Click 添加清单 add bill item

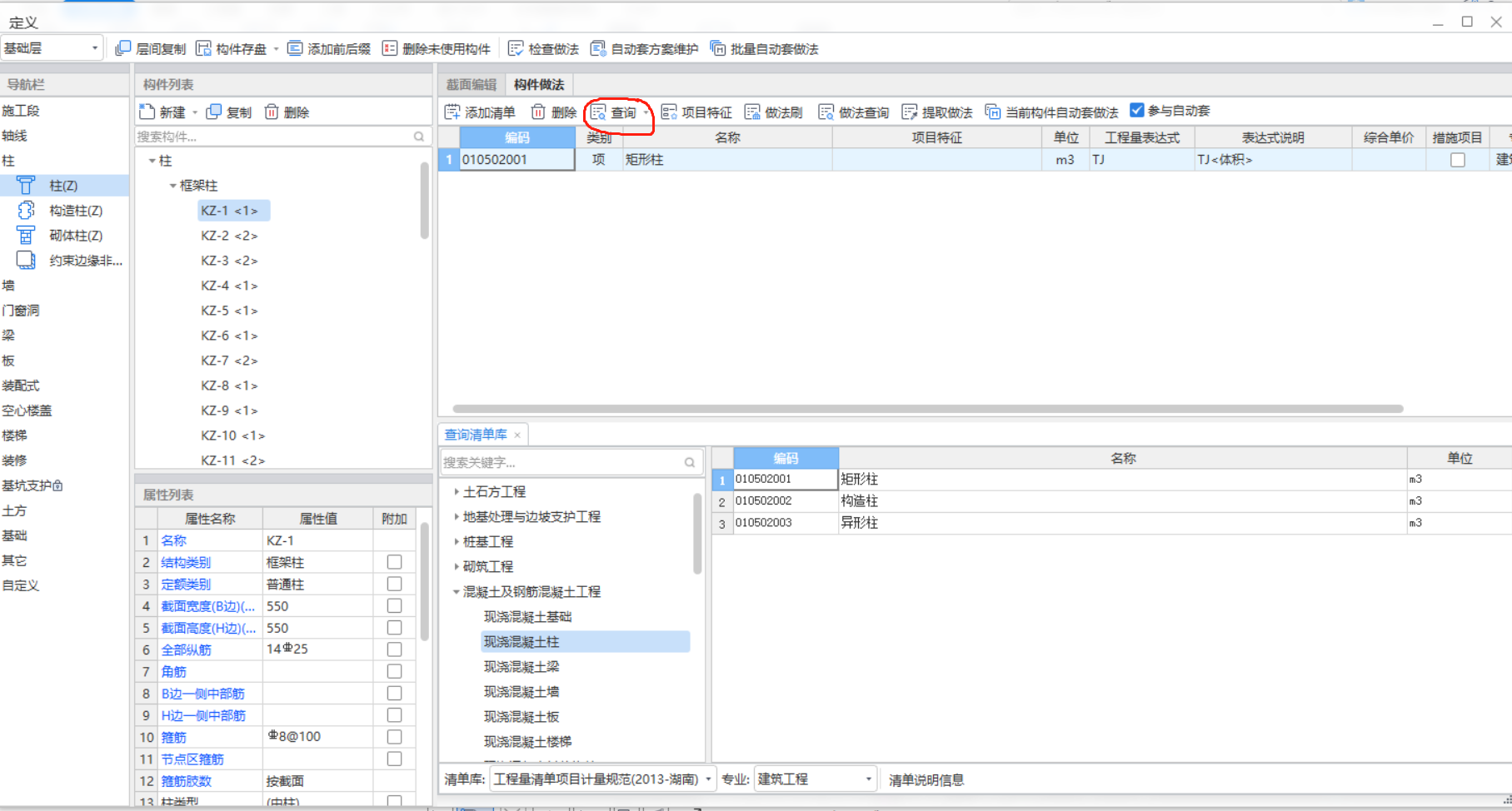click(x=480, y=112)
